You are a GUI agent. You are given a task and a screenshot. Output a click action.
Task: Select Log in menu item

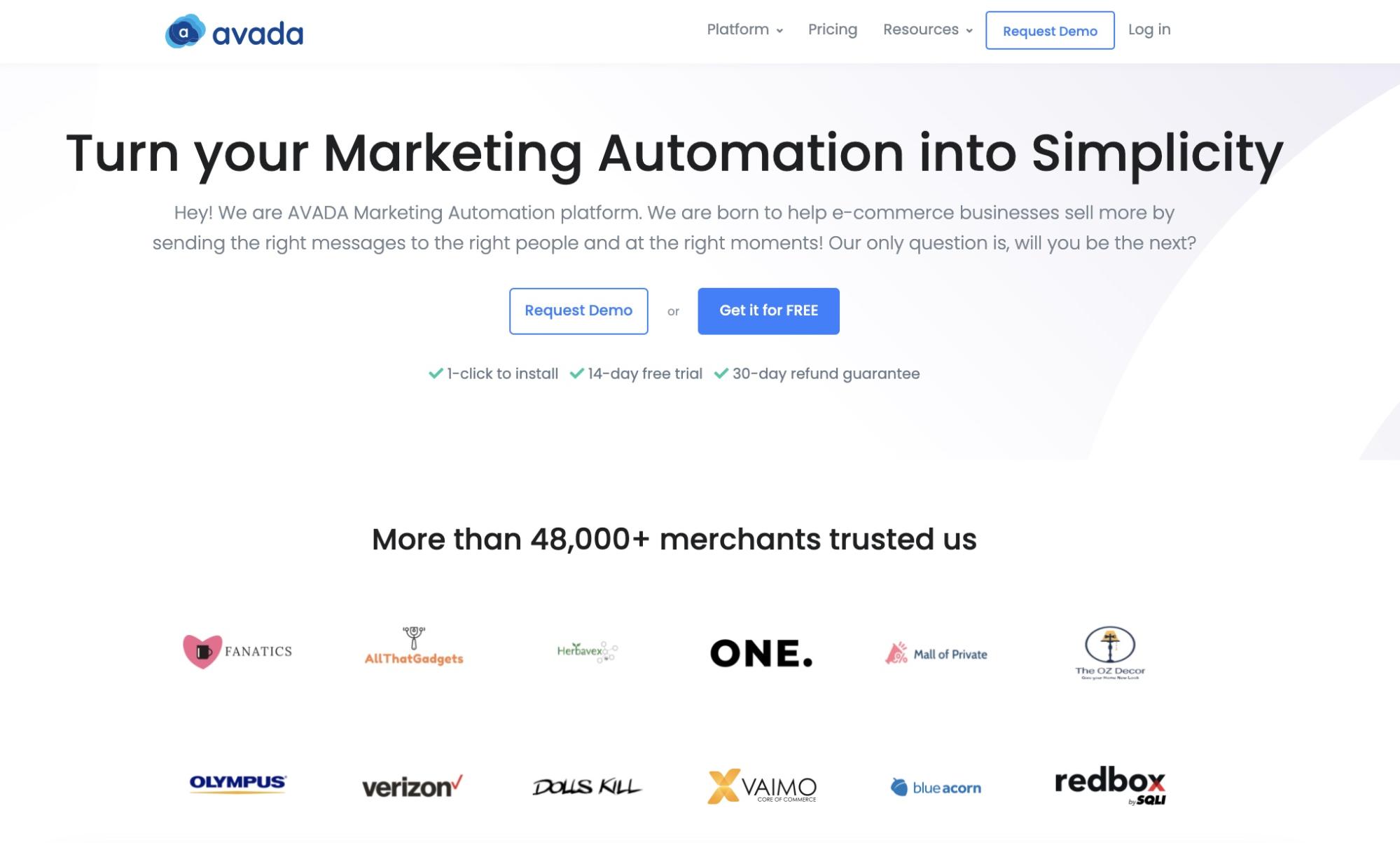1149,29
